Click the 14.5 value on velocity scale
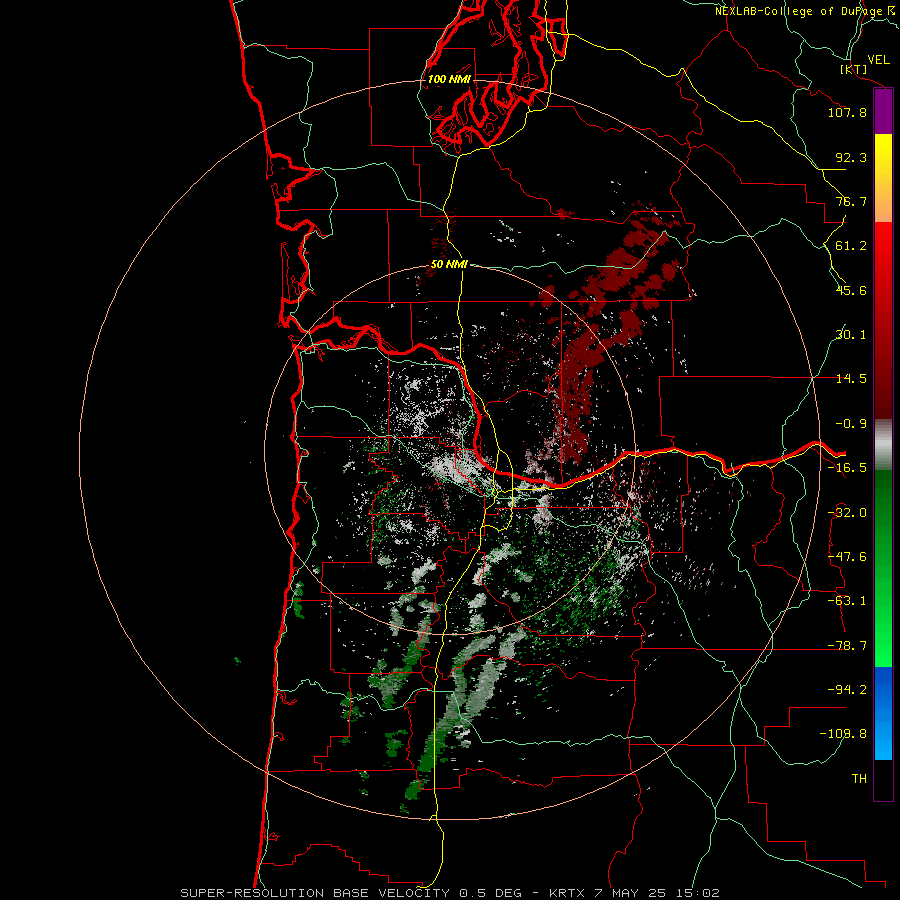This screenshot has height=900, width=900. 851,379
